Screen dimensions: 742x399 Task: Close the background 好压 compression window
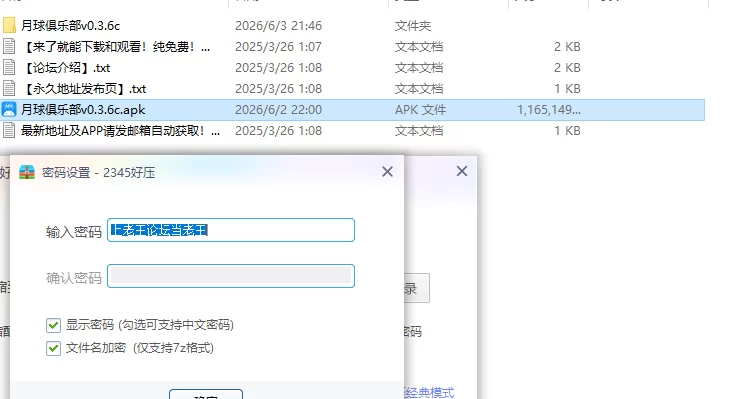(462, 171)
